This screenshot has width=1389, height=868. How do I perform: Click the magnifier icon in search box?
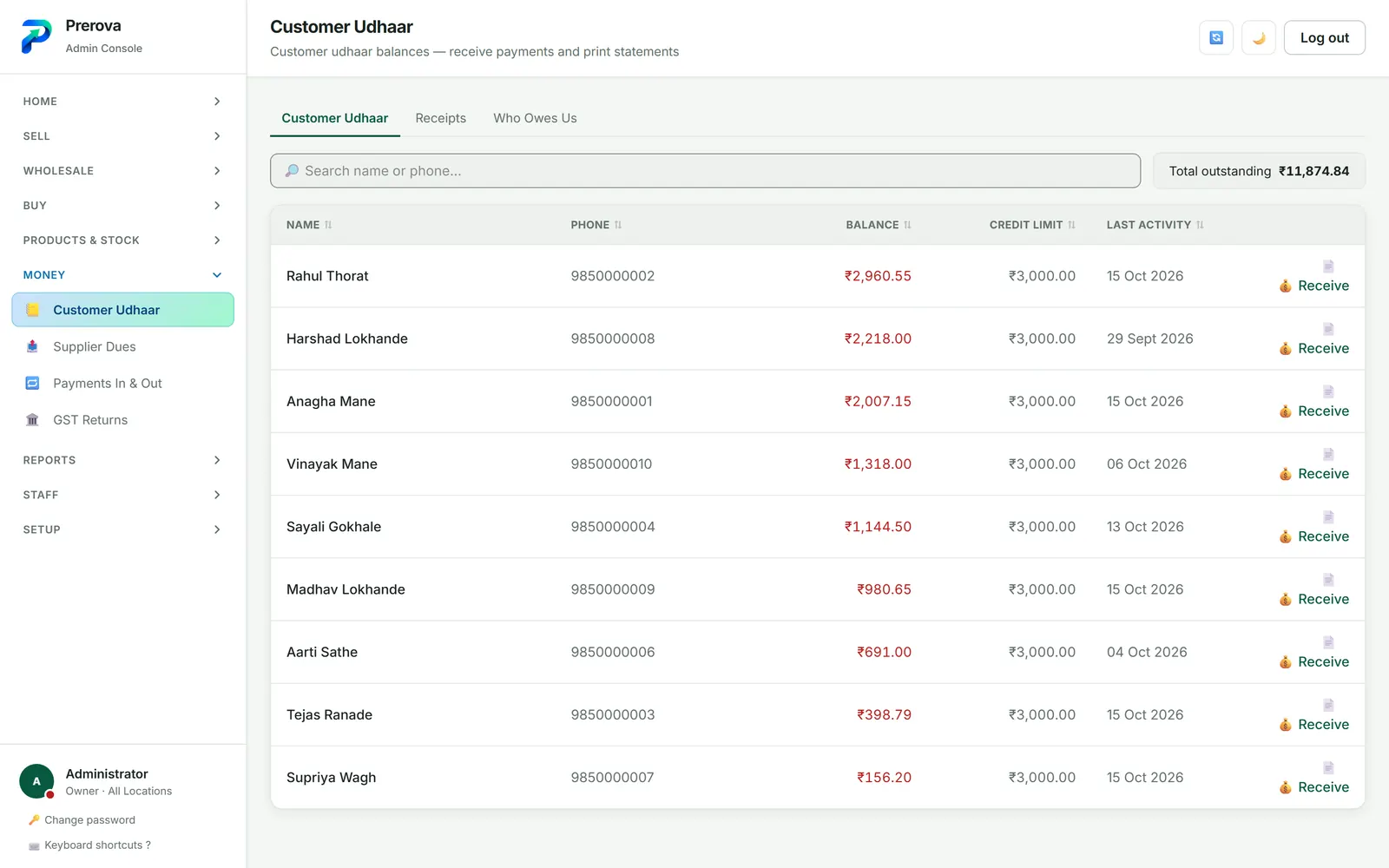click(x=293, y=171)
